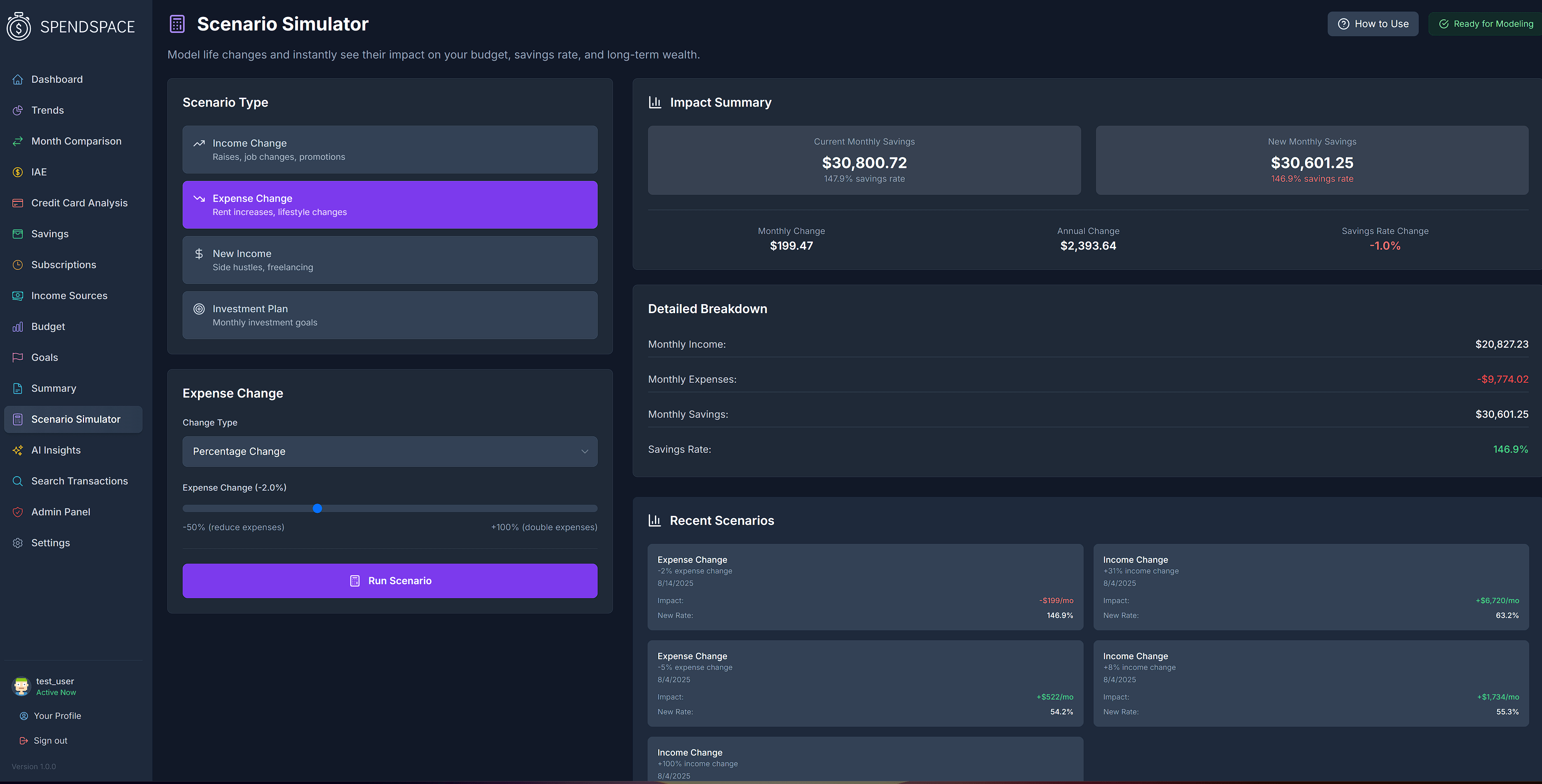Open the +31% income change scenario card
This screenshot has height=784, width=1542.
pyautogui.click(x=1311, y=587)
